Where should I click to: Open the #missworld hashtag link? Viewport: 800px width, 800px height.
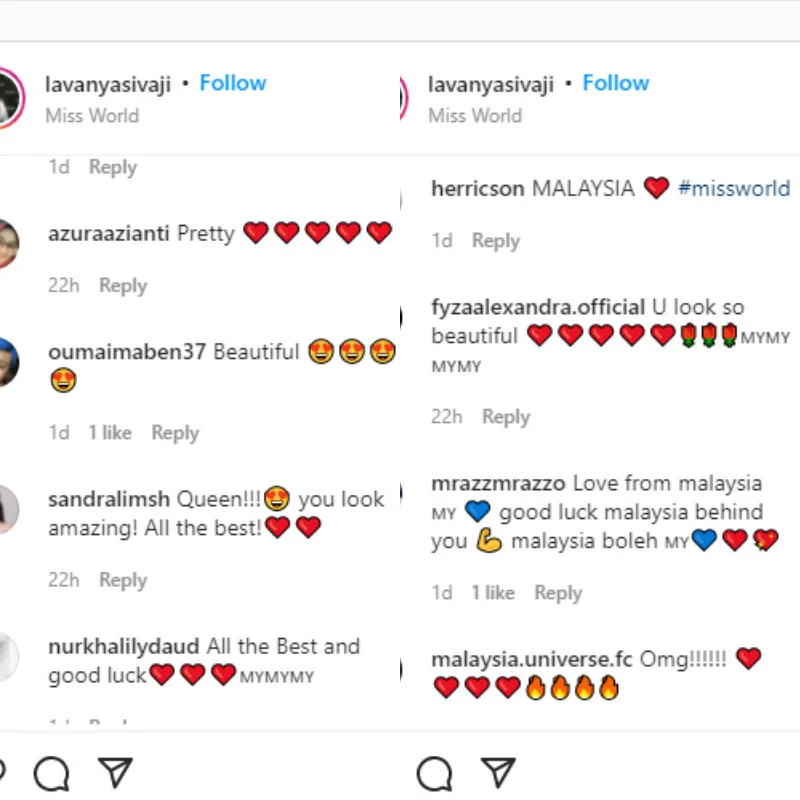coord(734,188)
